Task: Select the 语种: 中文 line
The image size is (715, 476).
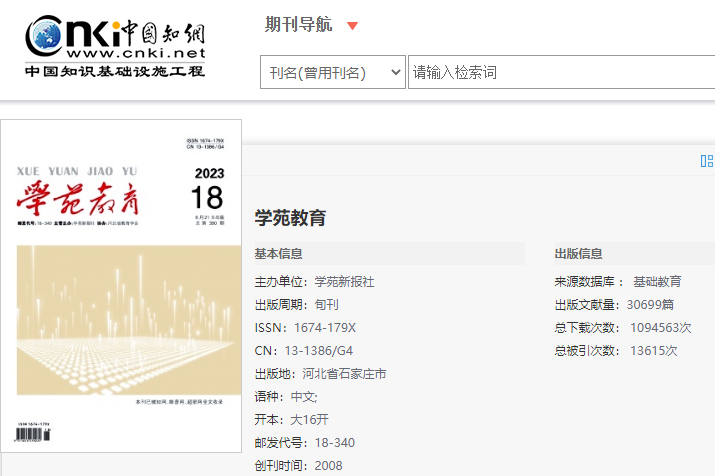Action: [x=286, y=397]
